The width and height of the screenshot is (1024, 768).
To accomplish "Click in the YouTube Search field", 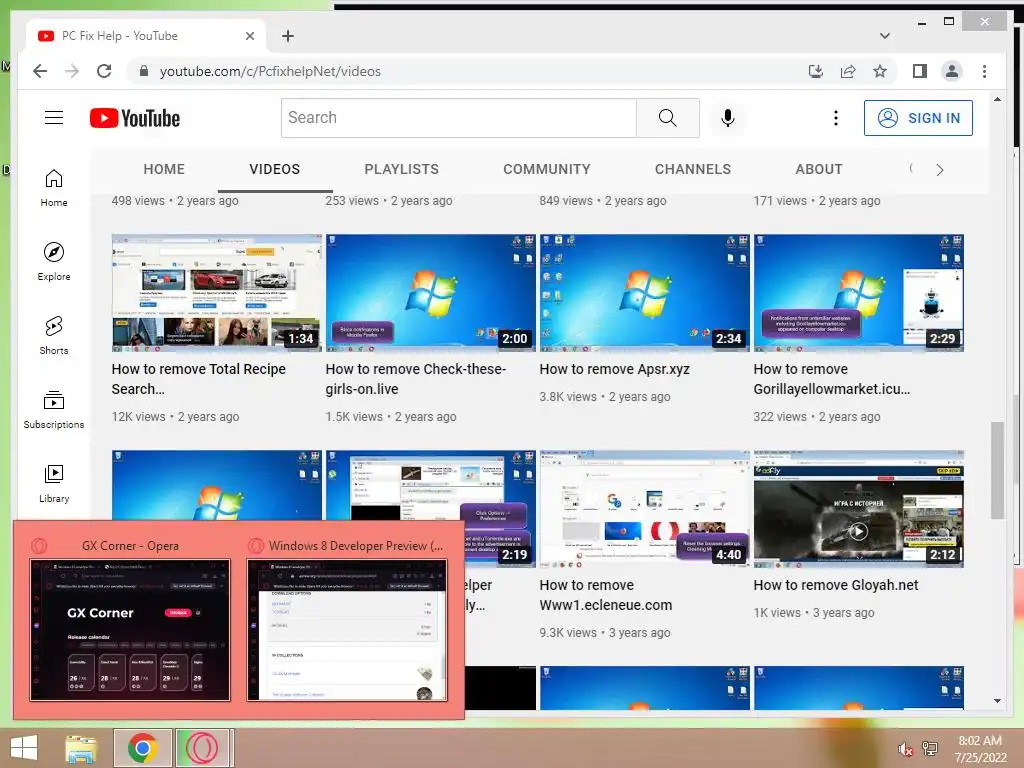I will [458, 118].
